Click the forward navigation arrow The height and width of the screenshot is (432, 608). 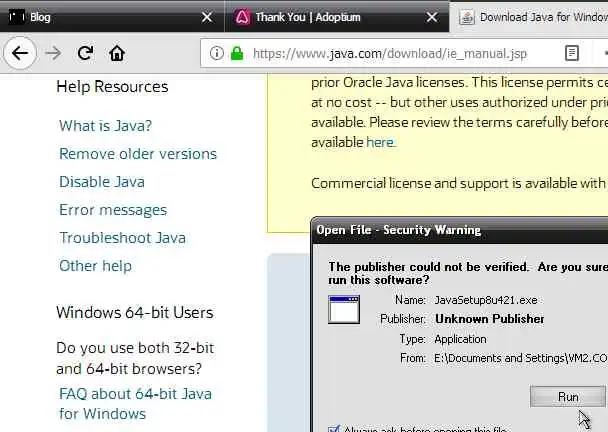click(53, 53)
